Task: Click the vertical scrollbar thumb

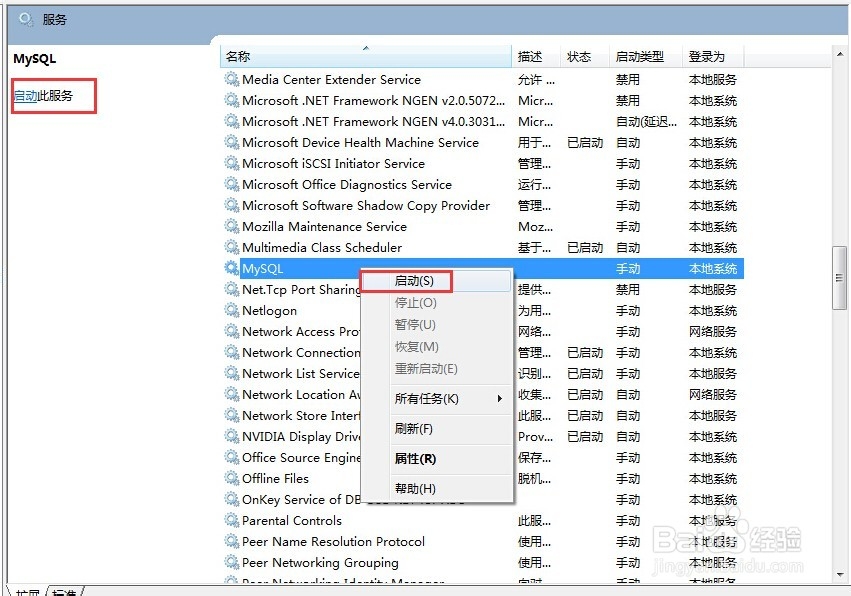Action: click(840, 278)
